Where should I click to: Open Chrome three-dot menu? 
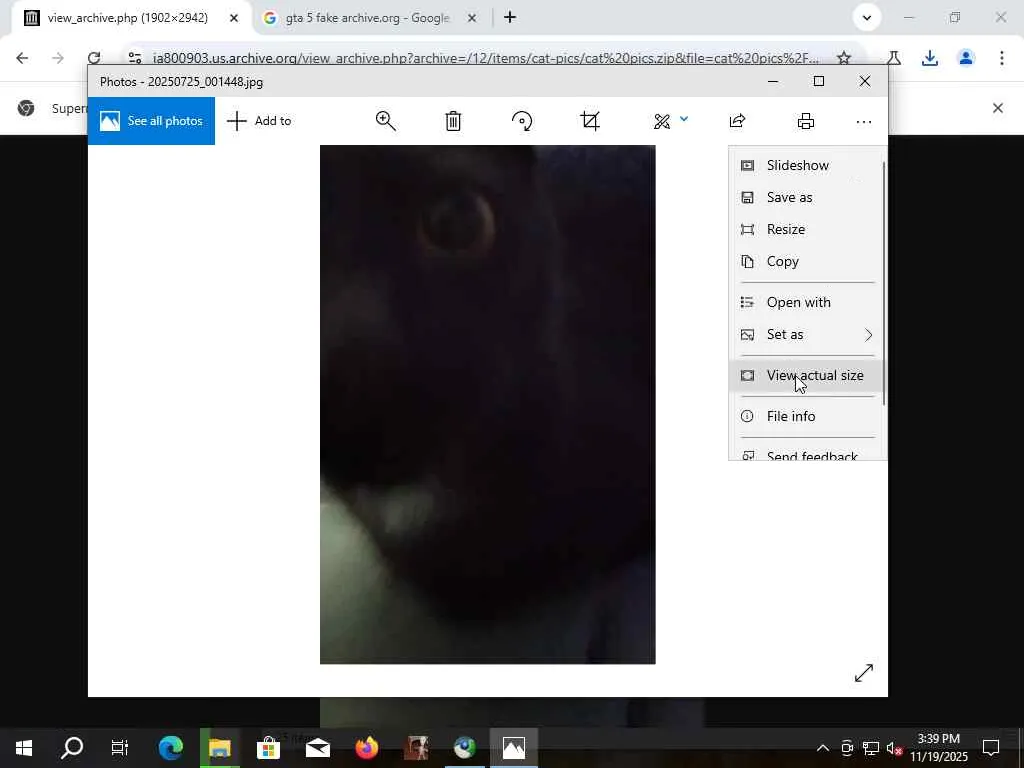1002,58
